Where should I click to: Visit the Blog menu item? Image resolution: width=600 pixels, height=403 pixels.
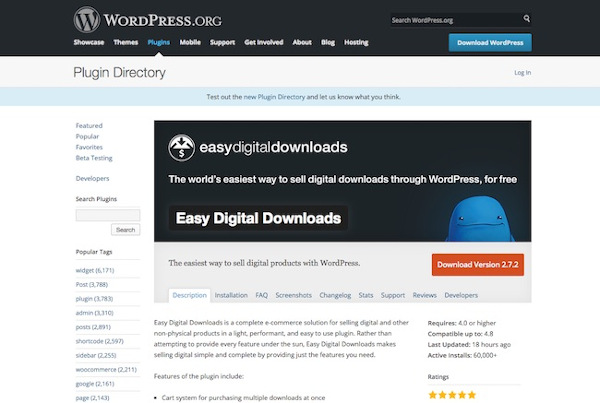click(328, 42)
